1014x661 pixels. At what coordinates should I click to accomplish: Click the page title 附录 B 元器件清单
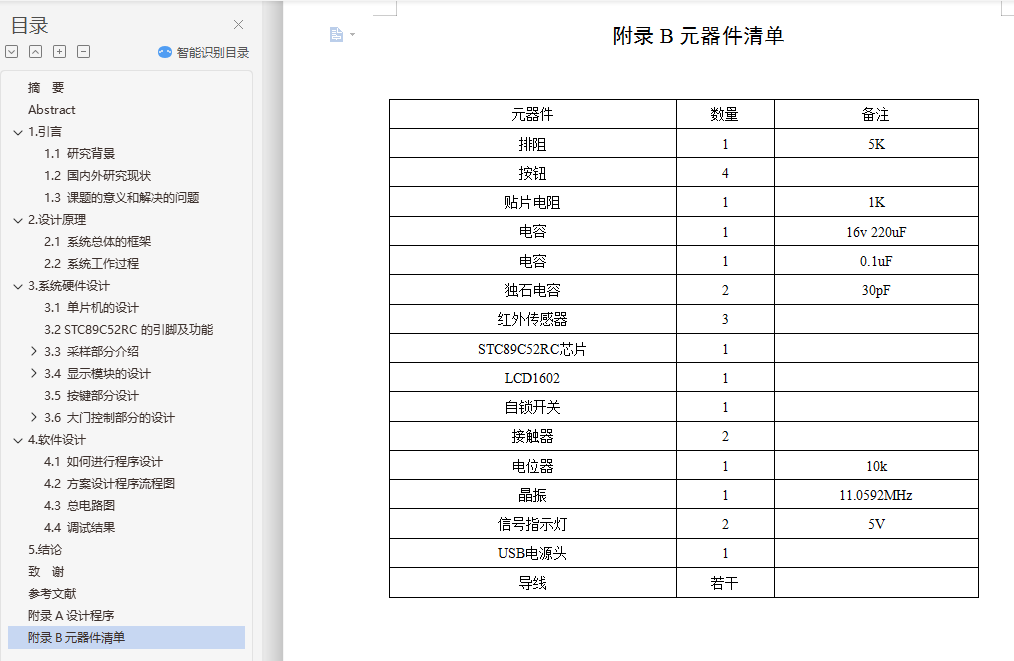click(x=698, y=36)
